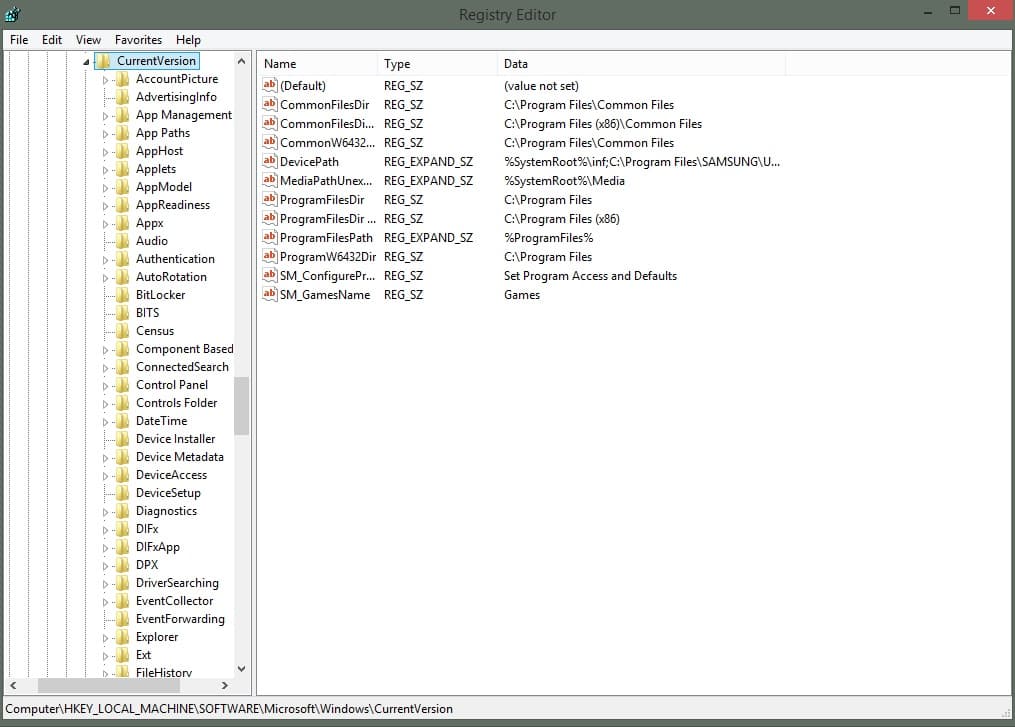
Task: Click the folder icon of Device Installer
Action: click(122, 439)
